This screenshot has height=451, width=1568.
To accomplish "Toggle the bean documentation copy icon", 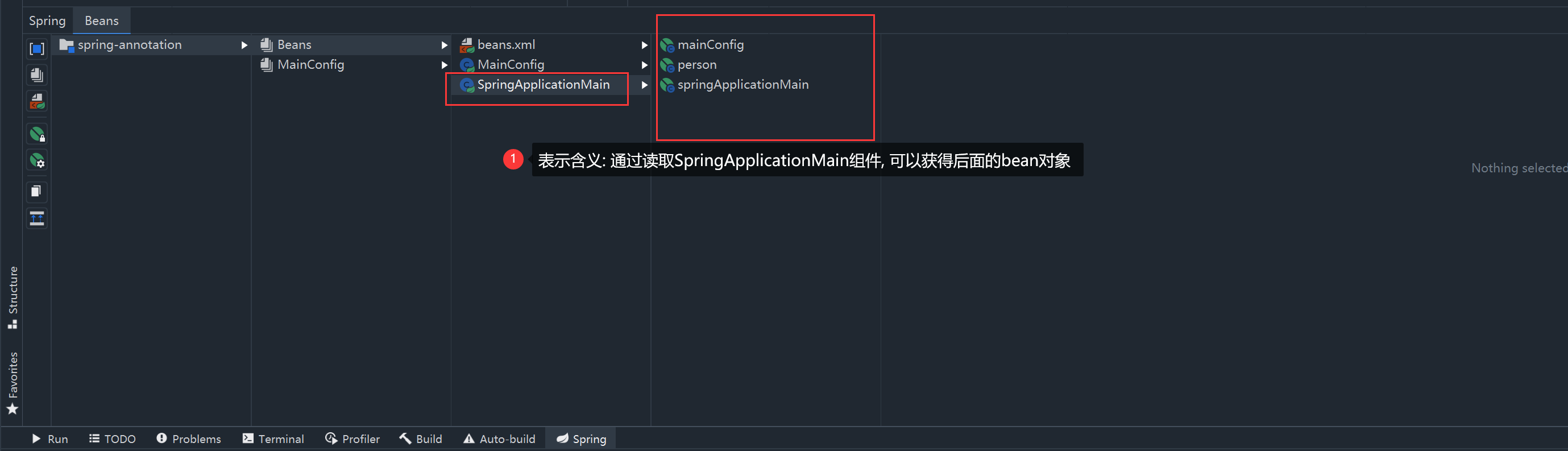I will click(x=37, y=192).
